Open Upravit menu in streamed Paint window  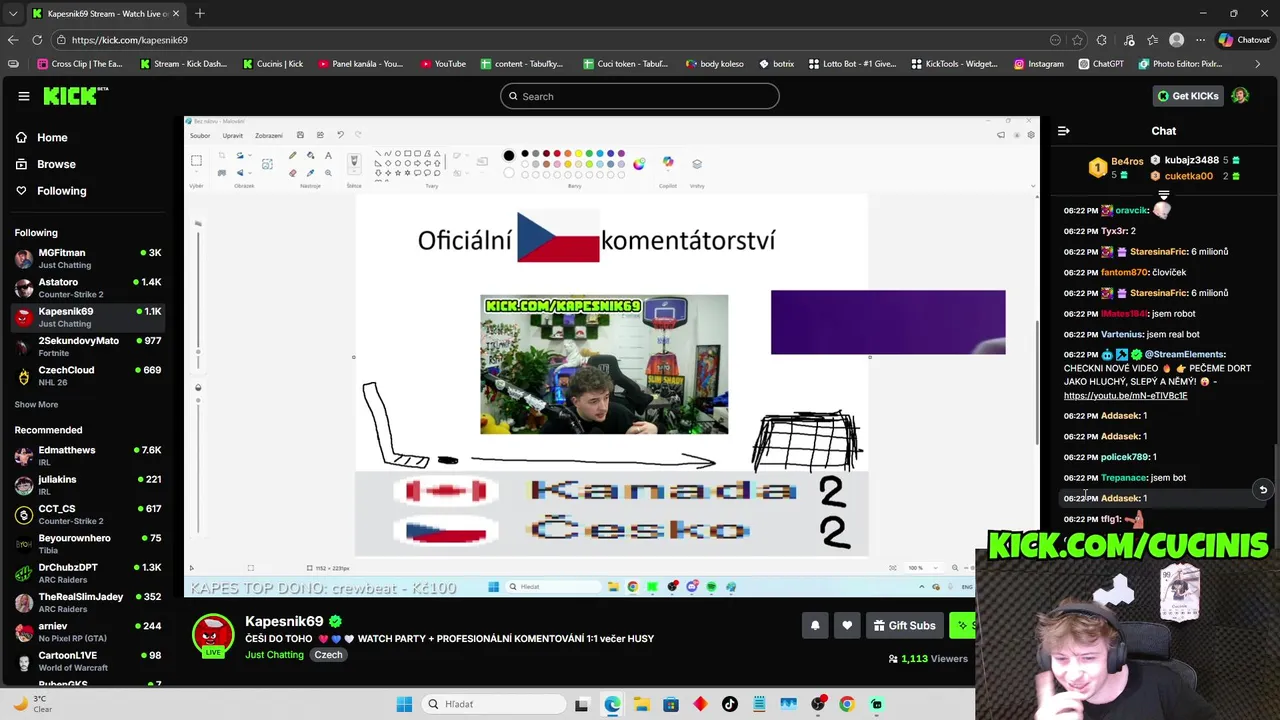[x=233, y=136]
